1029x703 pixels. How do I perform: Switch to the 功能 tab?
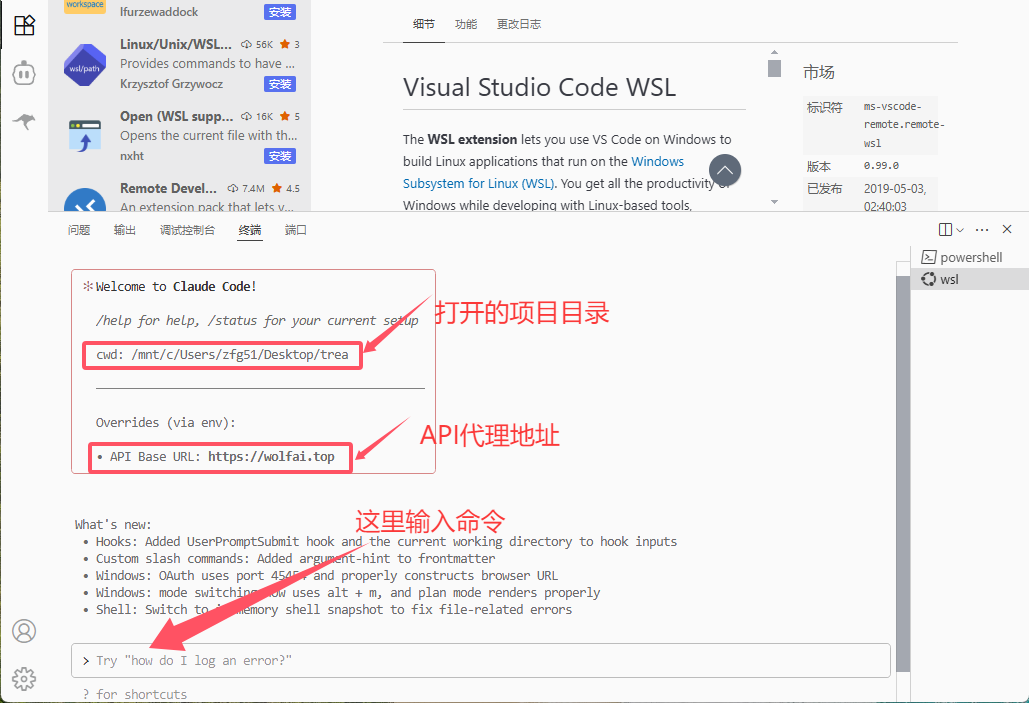(x=466, y=24)
